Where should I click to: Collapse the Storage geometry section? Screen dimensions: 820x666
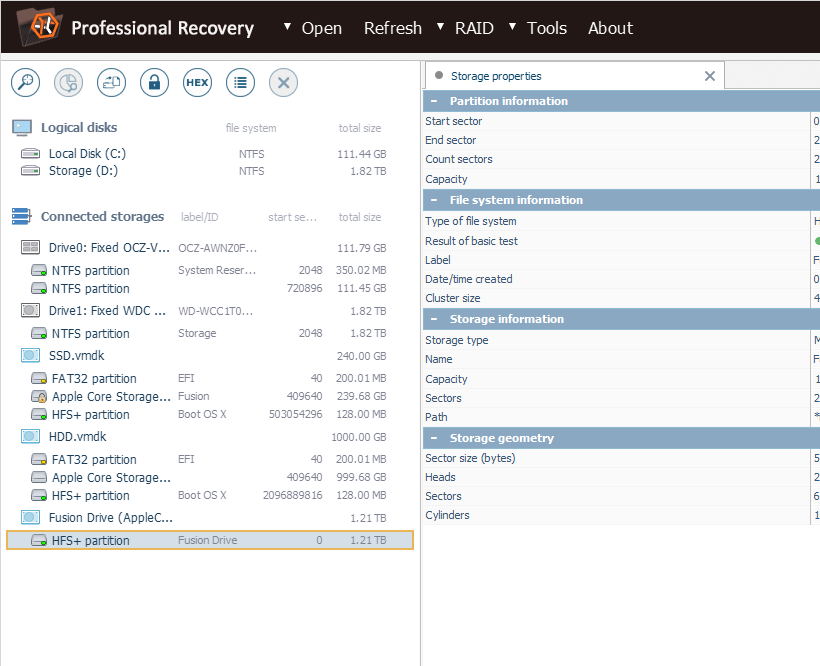(434, 438)
